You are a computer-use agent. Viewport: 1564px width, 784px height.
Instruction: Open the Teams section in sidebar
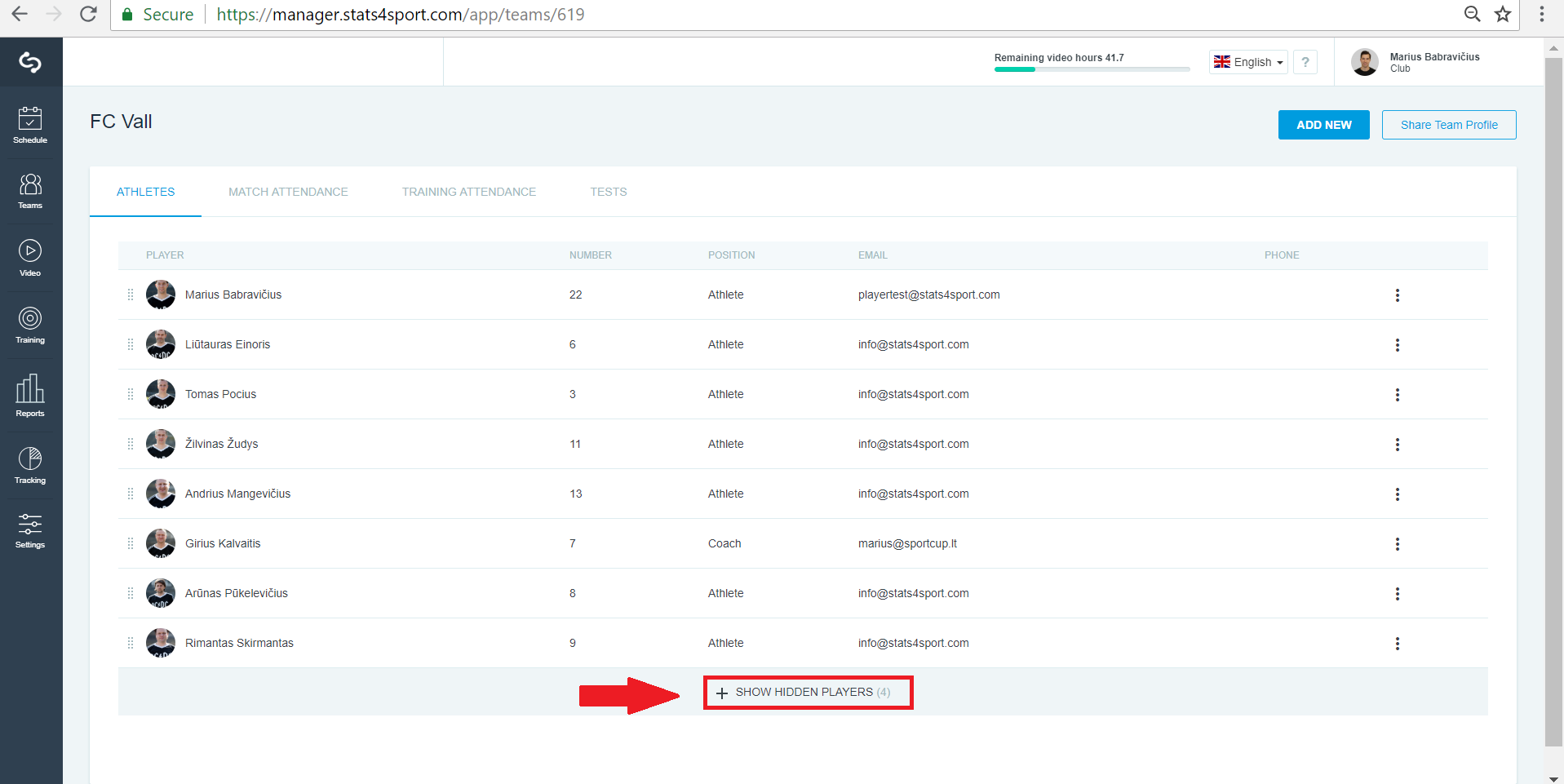pyautogui.click(x=30, y=191)
